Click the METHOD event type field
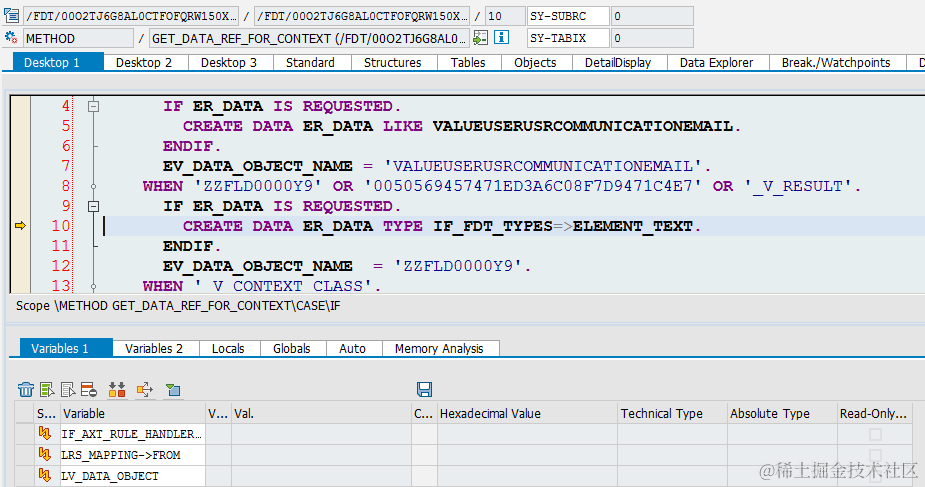Screen dimensions: 925x487 pos(78,38)
